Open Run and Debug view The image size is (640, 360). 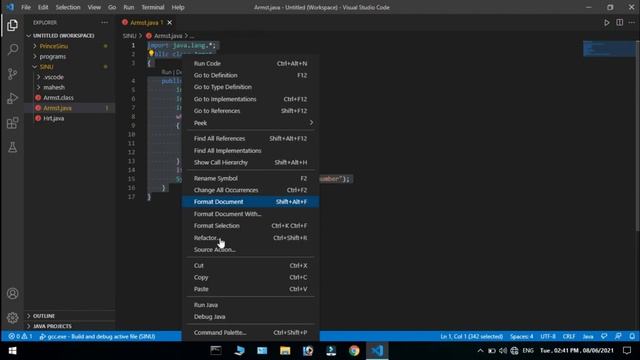click(x=13, y=98)
